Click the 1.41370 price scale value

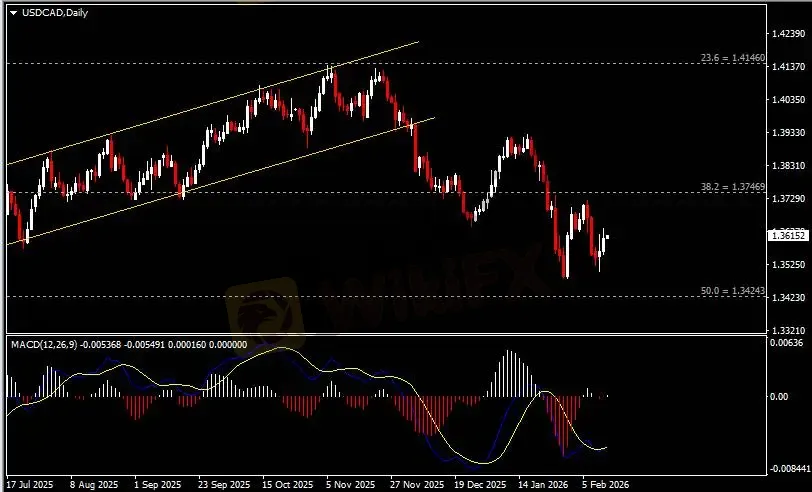pos(788,67)
